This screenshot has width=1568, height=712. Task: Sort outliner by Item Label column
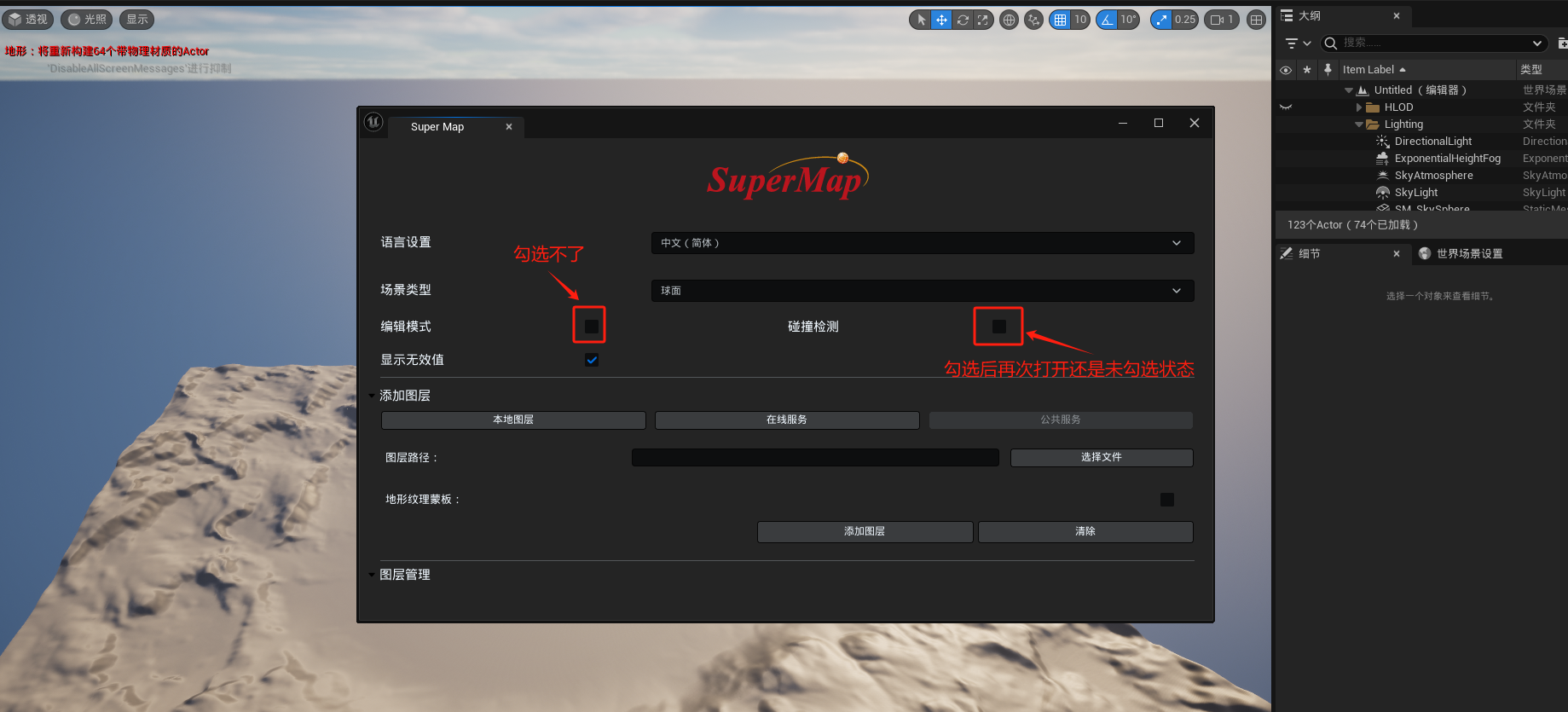coord(1426,69)
